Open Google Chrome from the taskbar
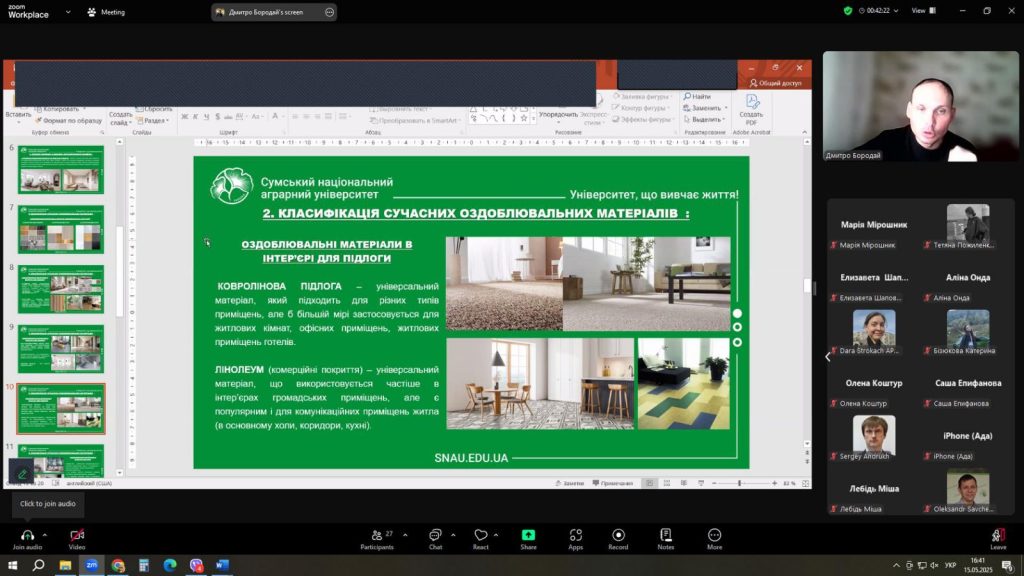Viewport: 1024px width, 576px height. point(118,565)
